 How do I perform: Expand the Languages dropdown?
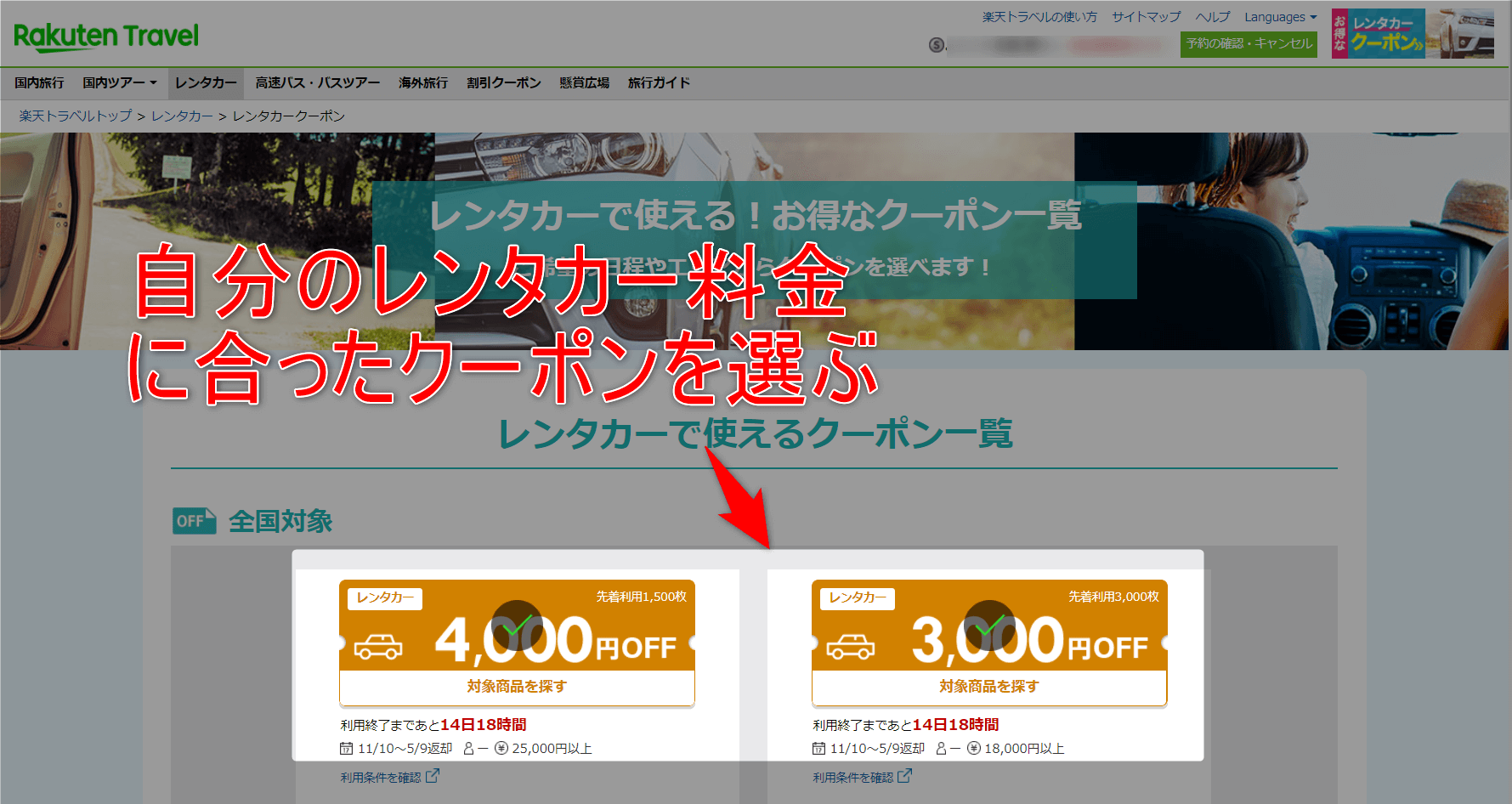point(1280,17)
